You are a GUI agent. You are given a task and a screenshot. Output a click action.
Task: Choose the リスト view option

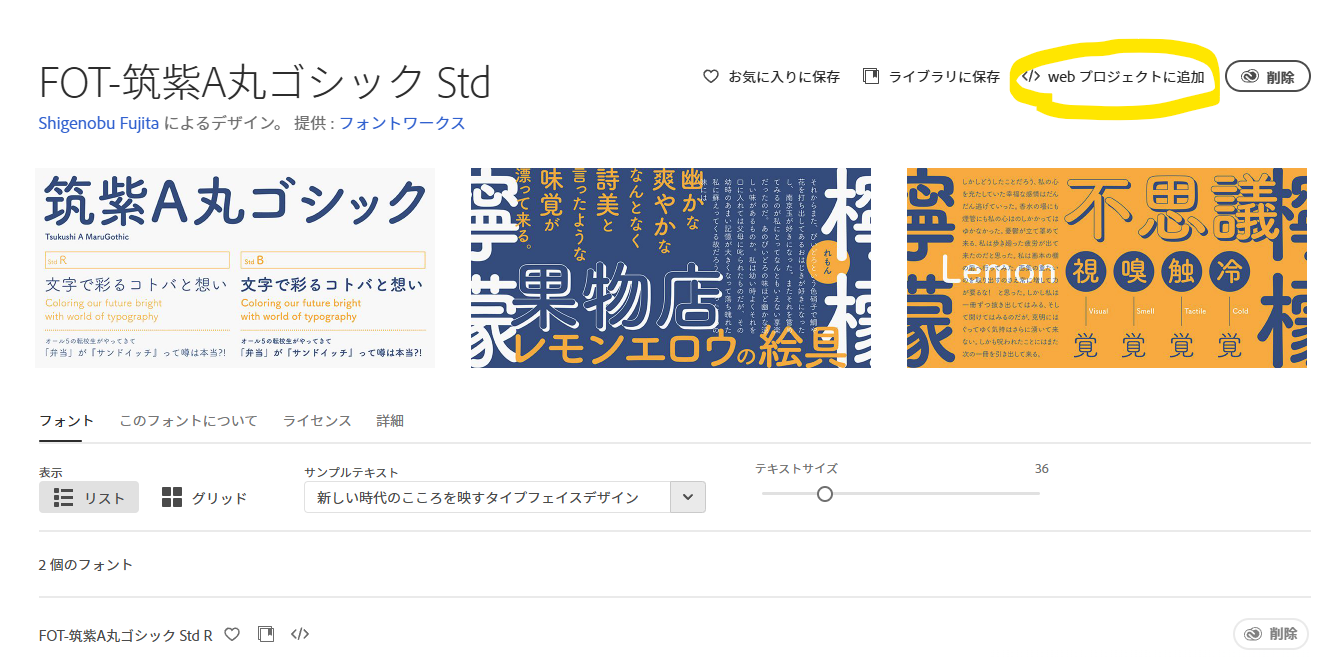click(x=89, y=497)
